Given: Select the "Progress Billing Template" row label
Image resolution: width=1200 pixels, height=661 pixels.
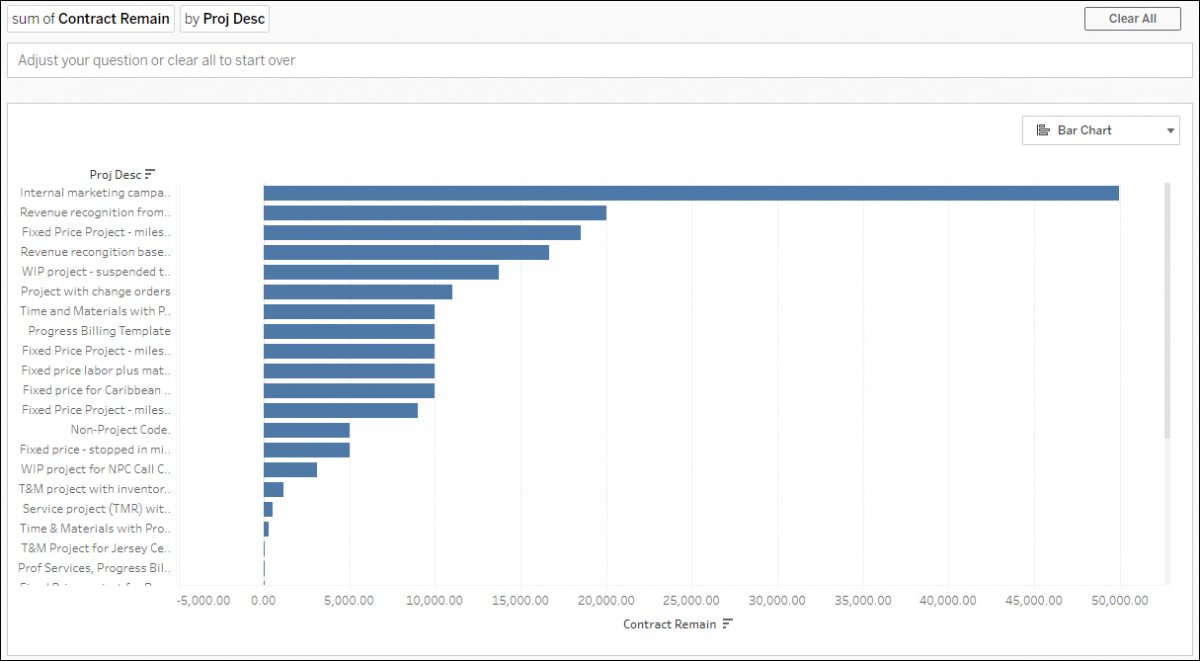Looking at the screenshot, I should (99, 331).
